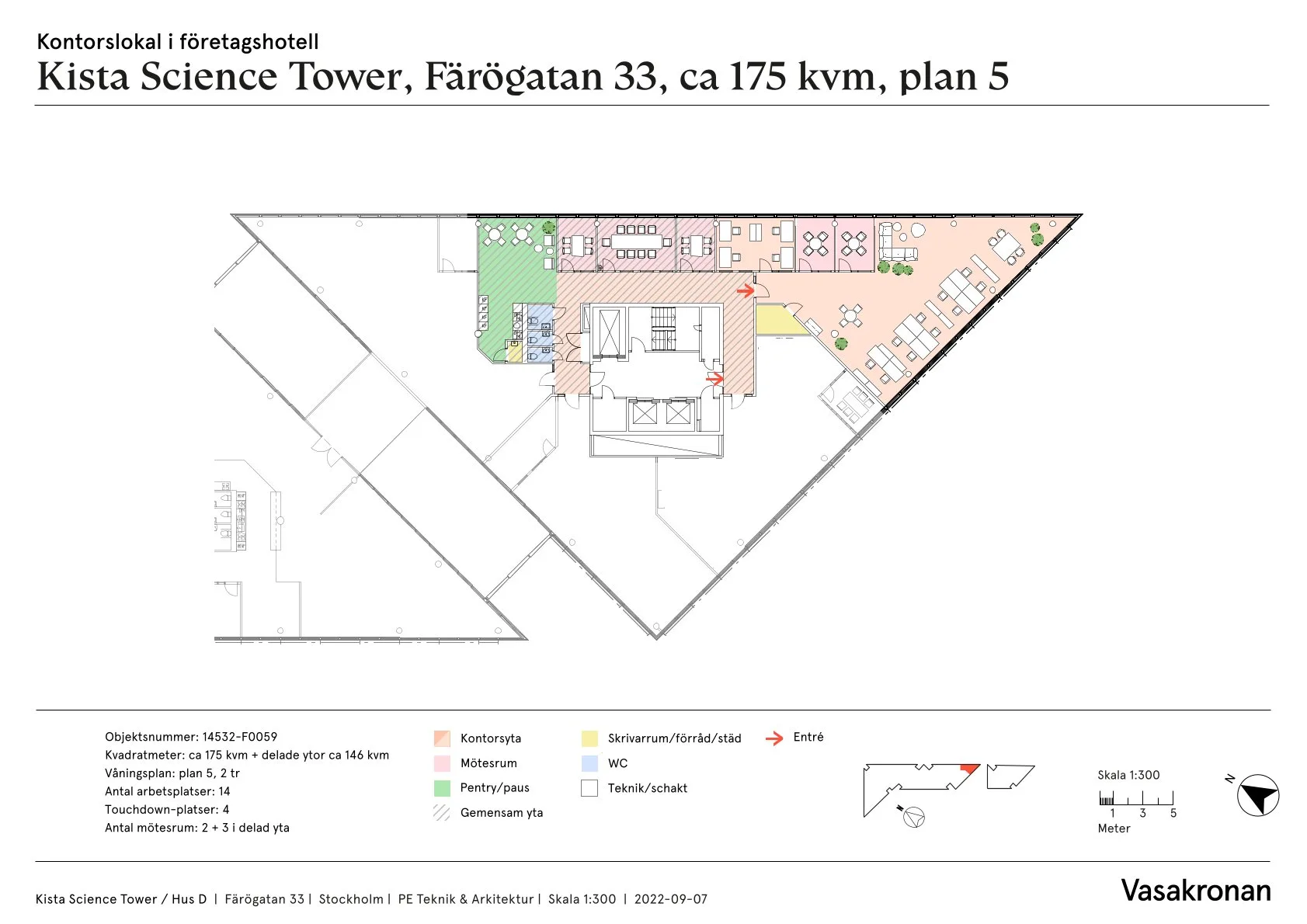Click the 'Våningsplan: plan 5, 2 tr' text
Image resolution: width=1307 pixels, height=924 pixels.
172,773
